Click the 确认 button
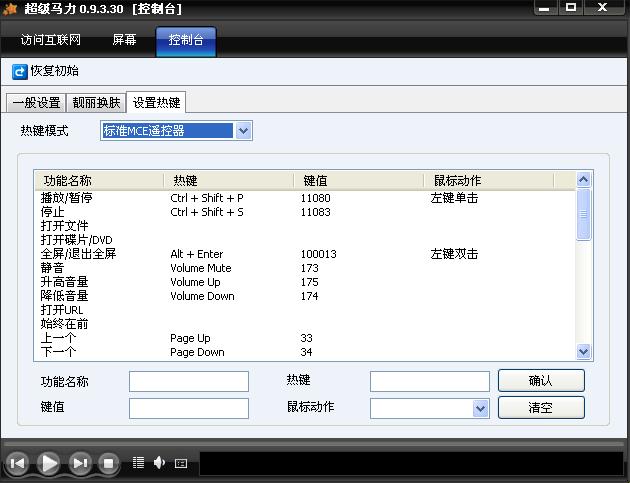This screenshot has height=483, width=630. tap(541, 381)
